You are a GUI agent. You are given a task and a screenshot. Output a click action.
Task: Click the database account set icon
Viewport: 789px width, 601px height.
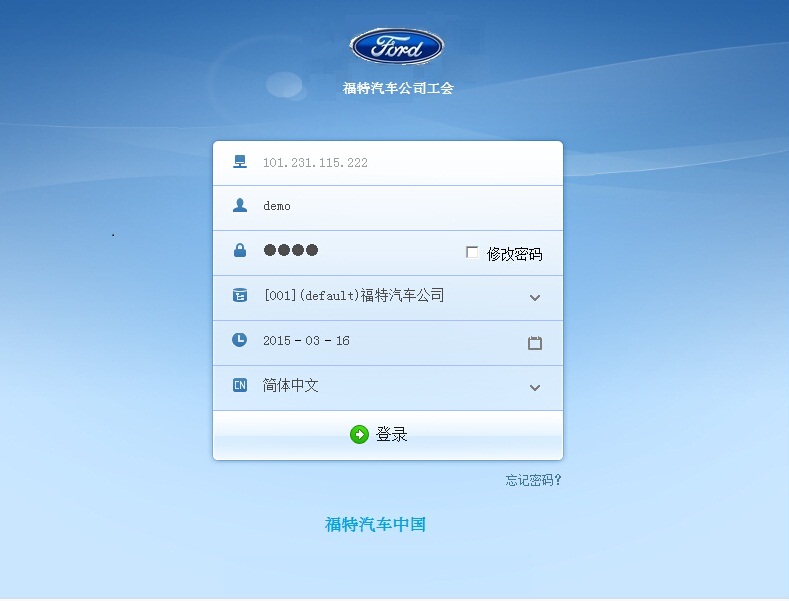pos(240,295)
